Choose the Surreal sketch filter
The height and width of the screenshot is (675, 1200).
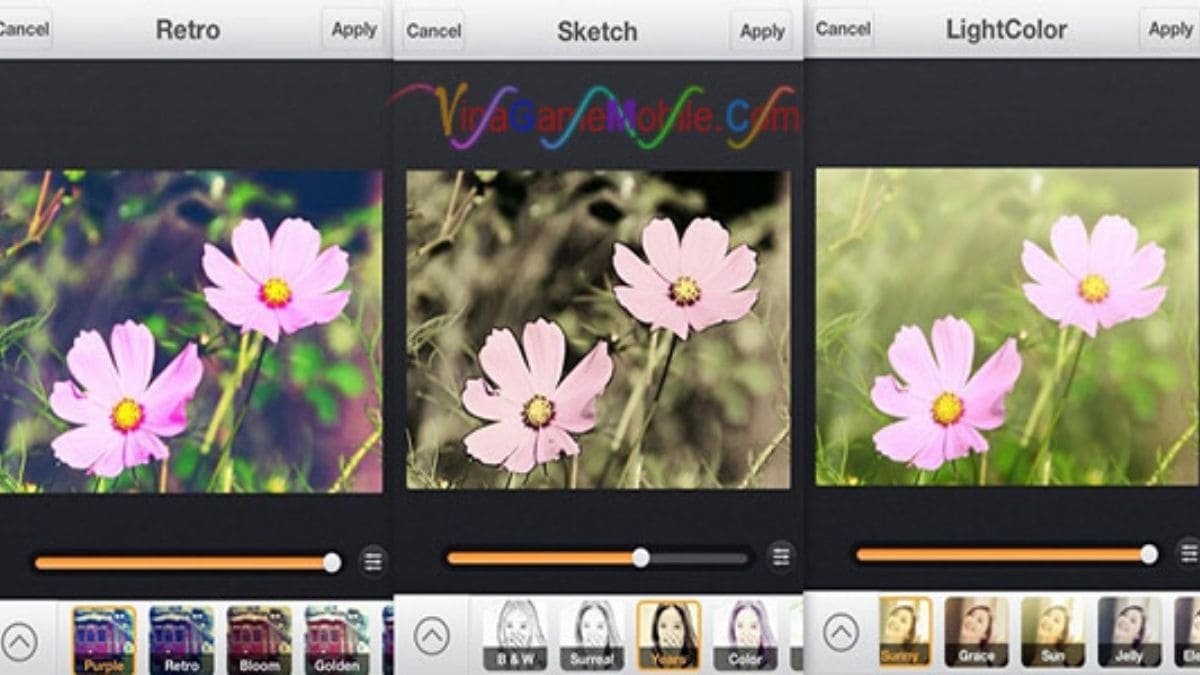coord(592,634)
